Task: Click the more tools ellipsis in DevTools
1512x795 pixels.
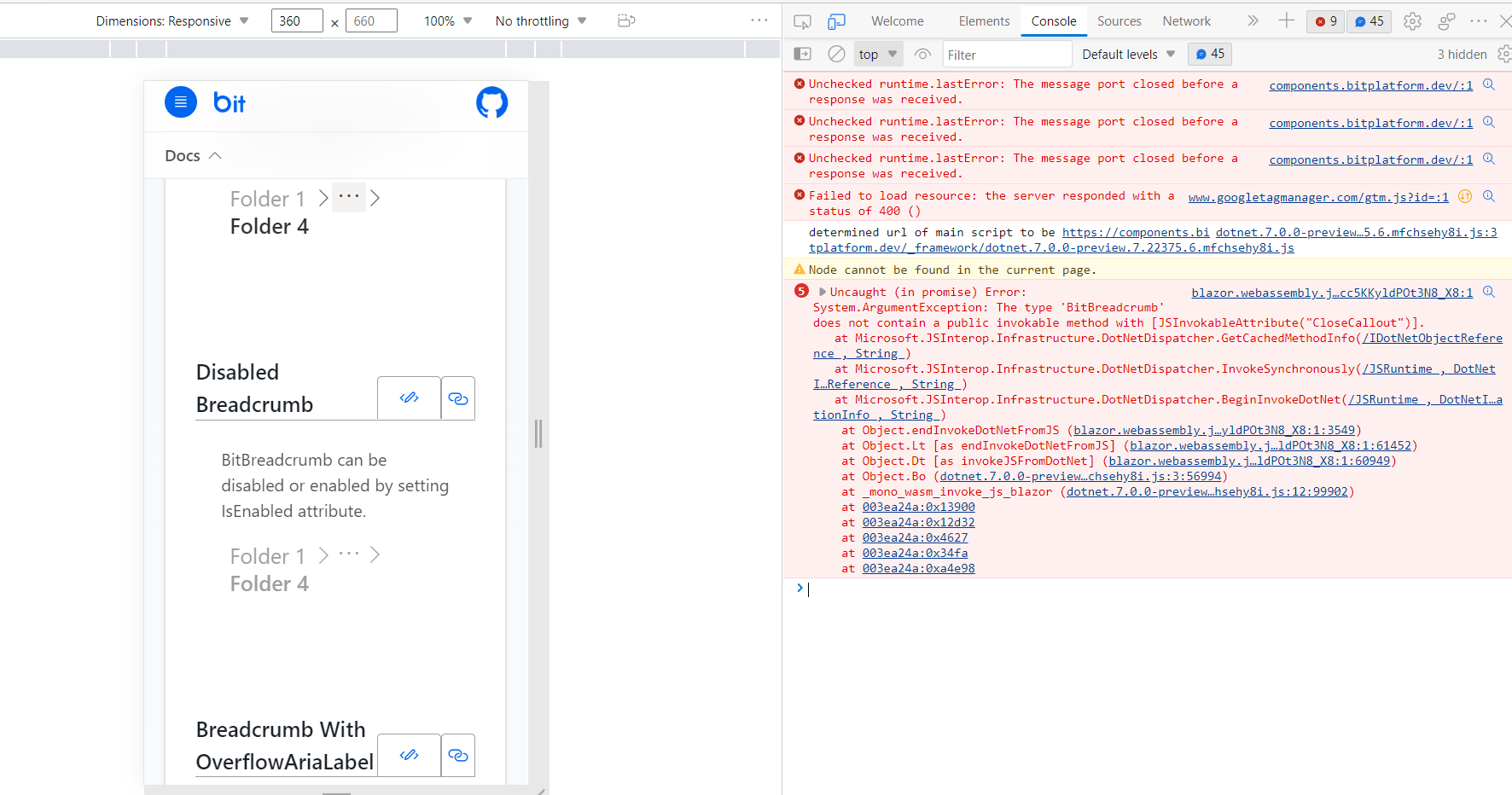Action: click(x=1479, y=20)
